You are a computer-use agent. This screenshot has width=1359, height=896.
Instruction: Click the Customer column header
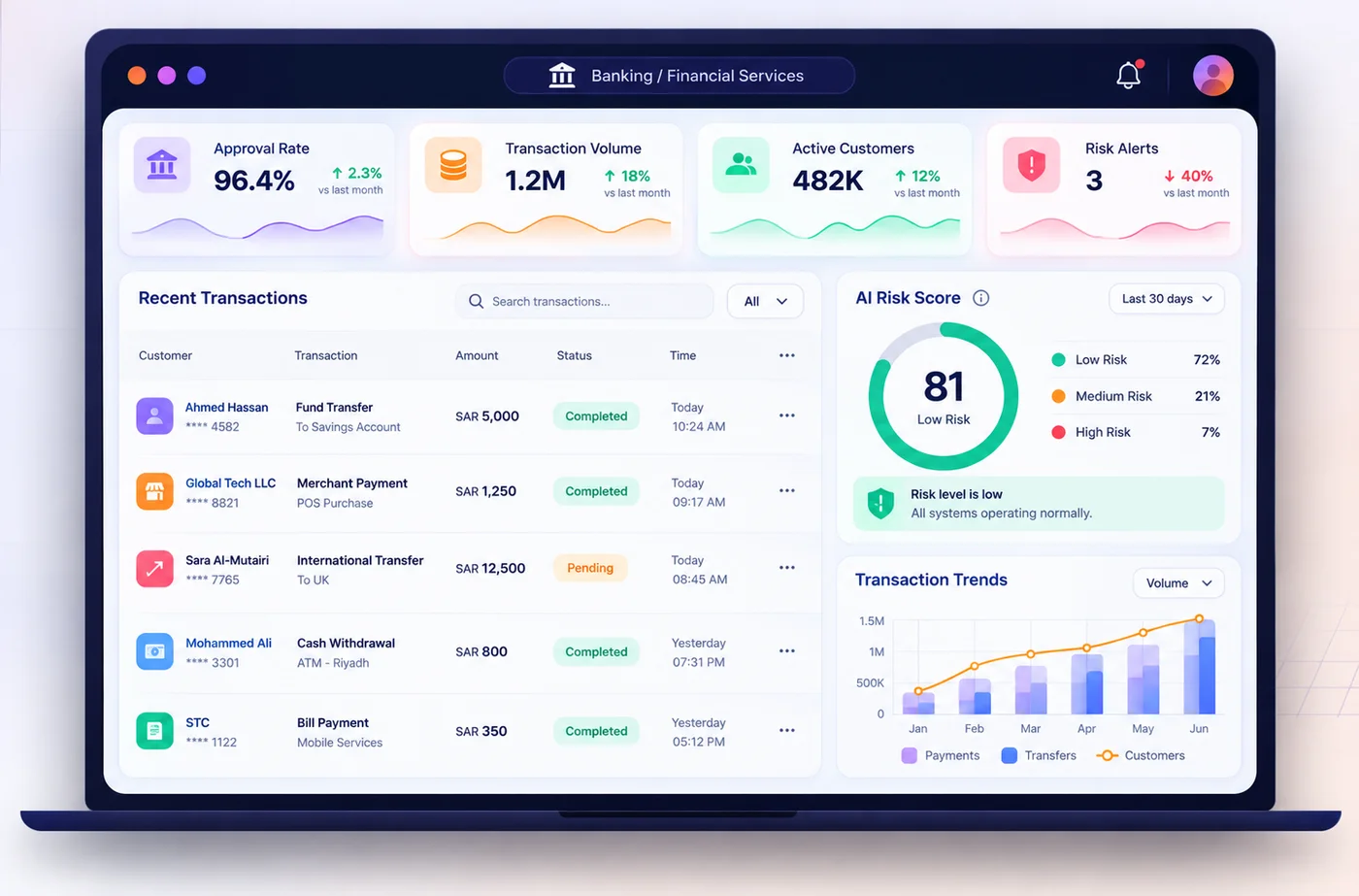pyautogui.click(x=165, y=355)
